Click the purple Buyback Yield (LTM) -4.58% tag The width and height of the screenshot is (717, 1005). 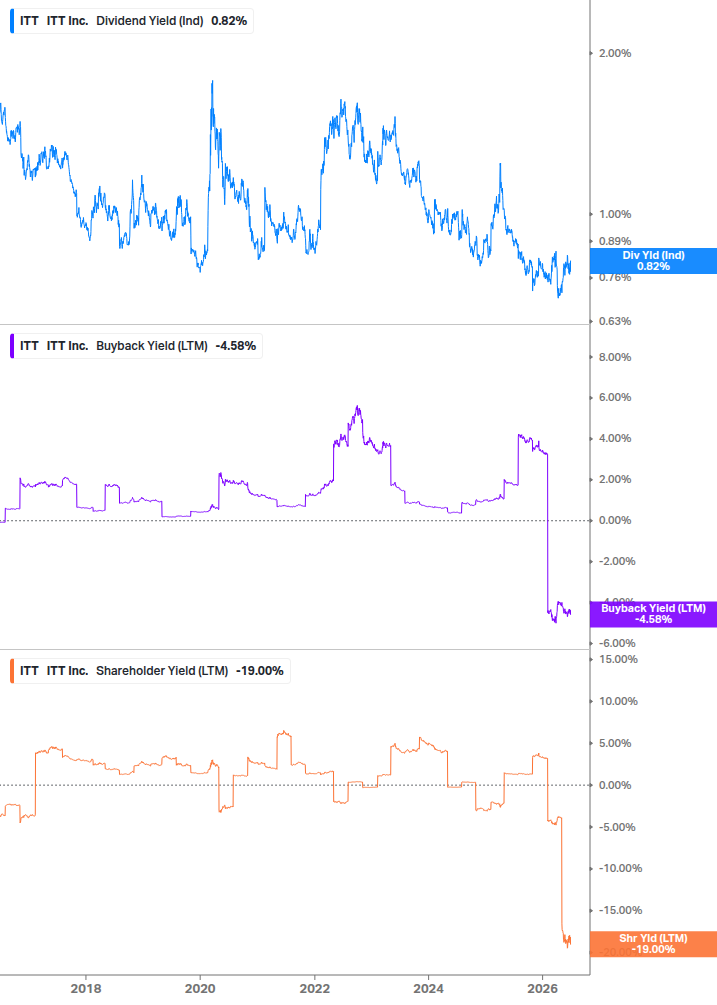tap(653, 614)
